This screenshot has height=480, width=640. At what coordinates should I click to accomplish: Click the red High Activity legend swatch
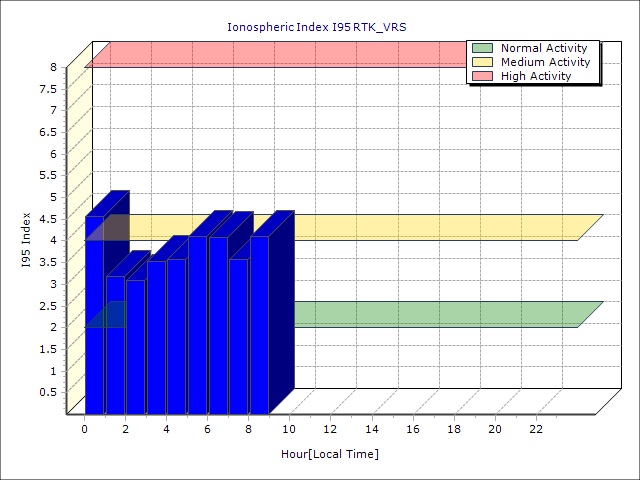tap(482, 76)
